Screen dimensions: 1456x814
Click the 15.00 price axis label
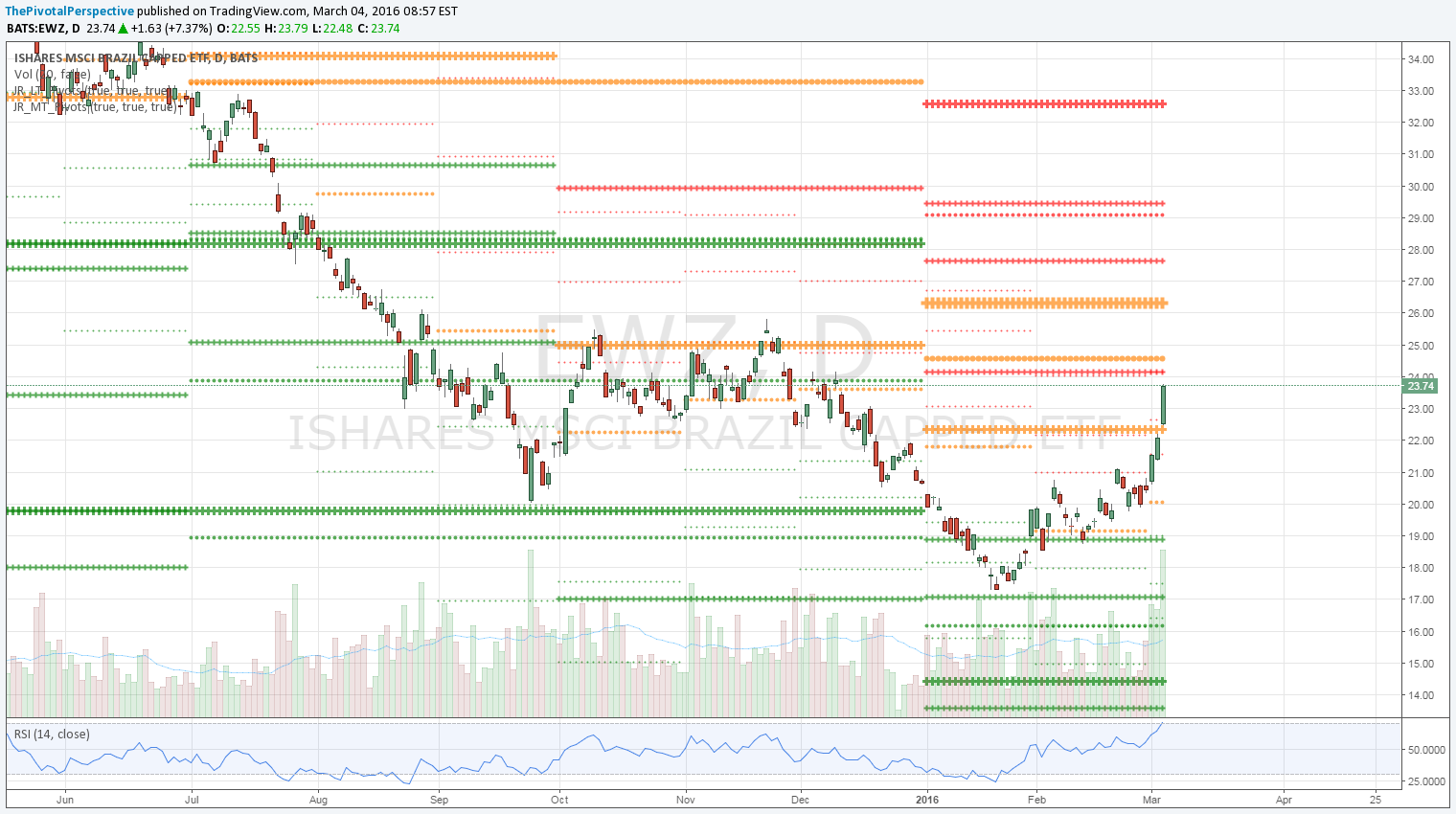[x=1421, y=664]
